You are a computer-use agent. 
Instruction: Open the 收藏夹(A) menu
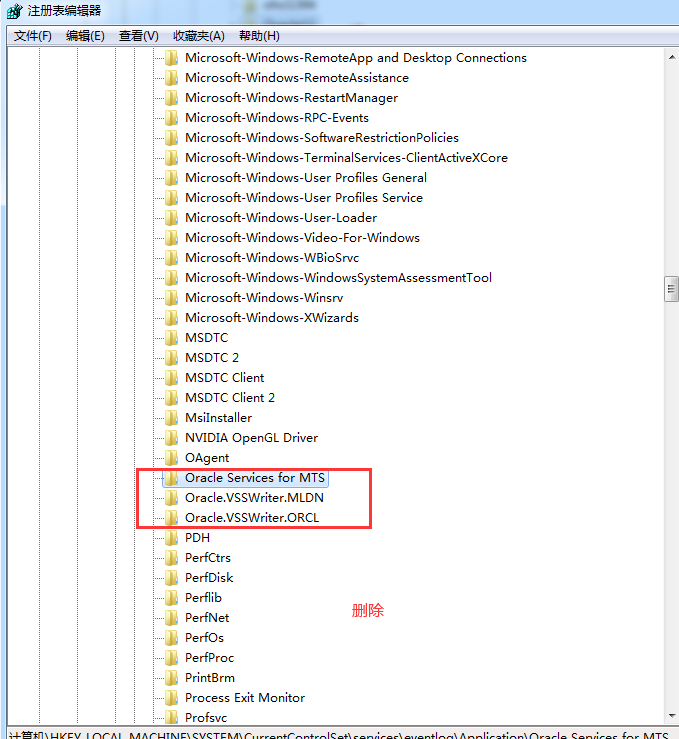[198, 36]
